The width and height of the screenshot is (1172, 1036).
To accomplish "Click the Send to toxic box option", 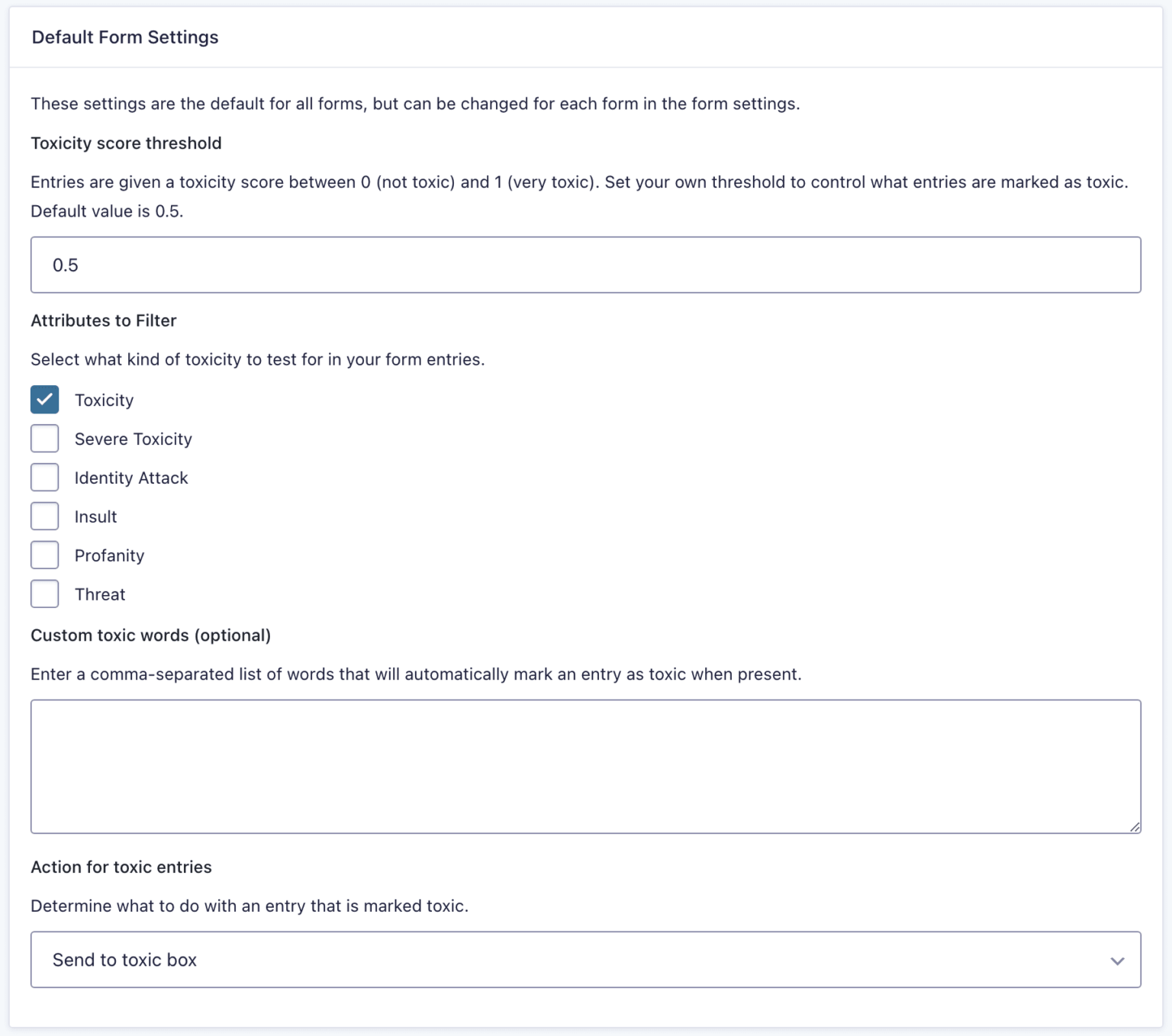I will 124,960.
